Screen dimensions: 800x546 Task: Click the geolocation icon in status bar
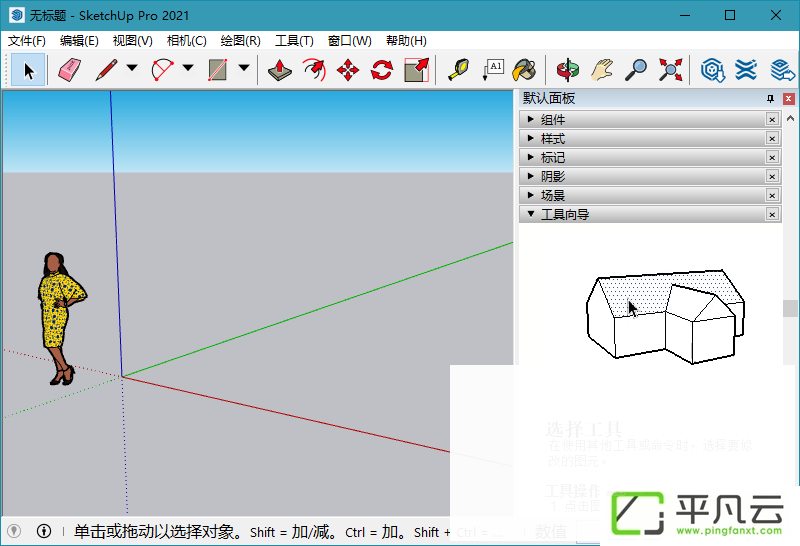pos(14,531)
